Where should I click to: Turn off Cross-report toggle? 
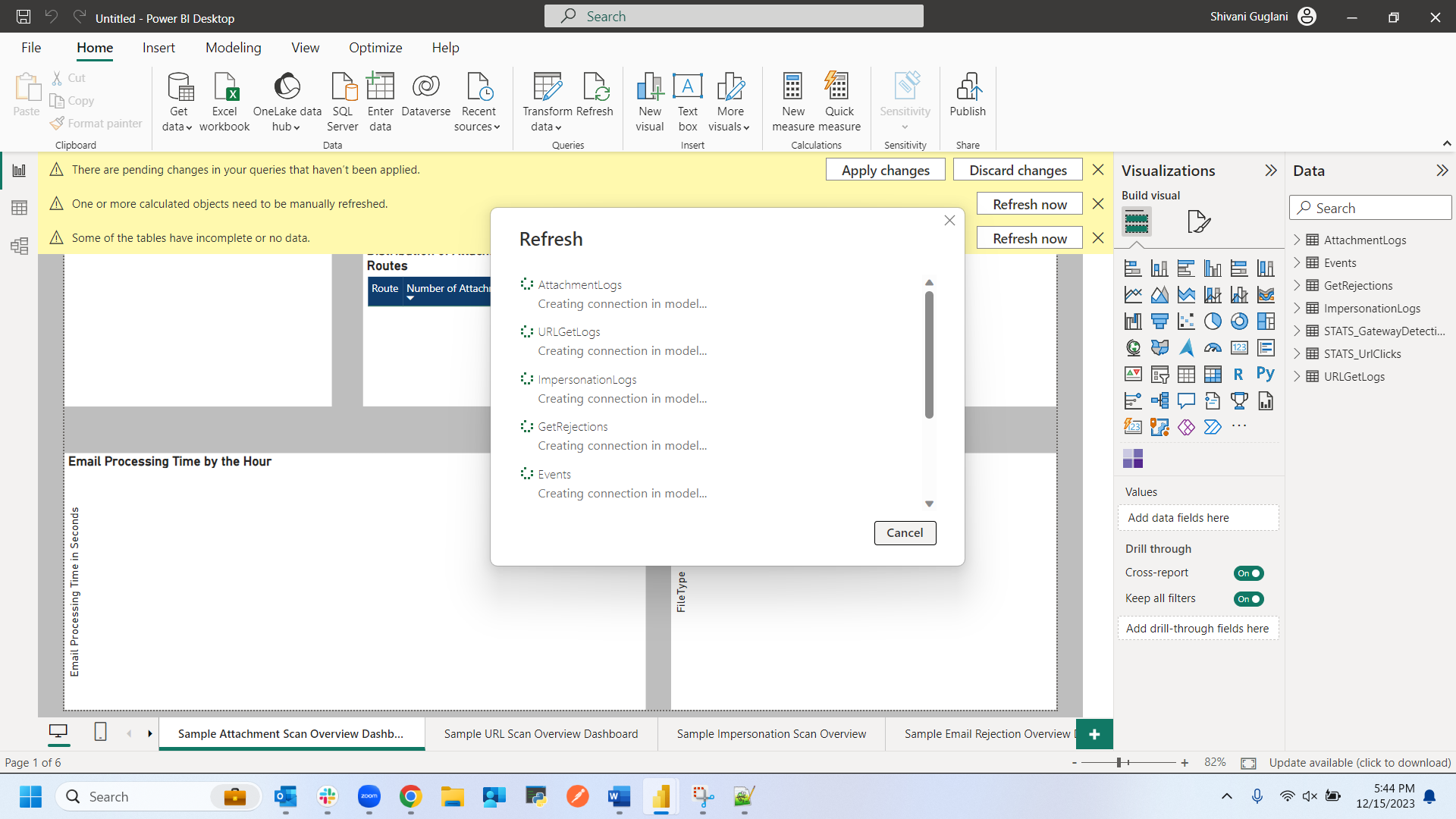[1248, 573]
